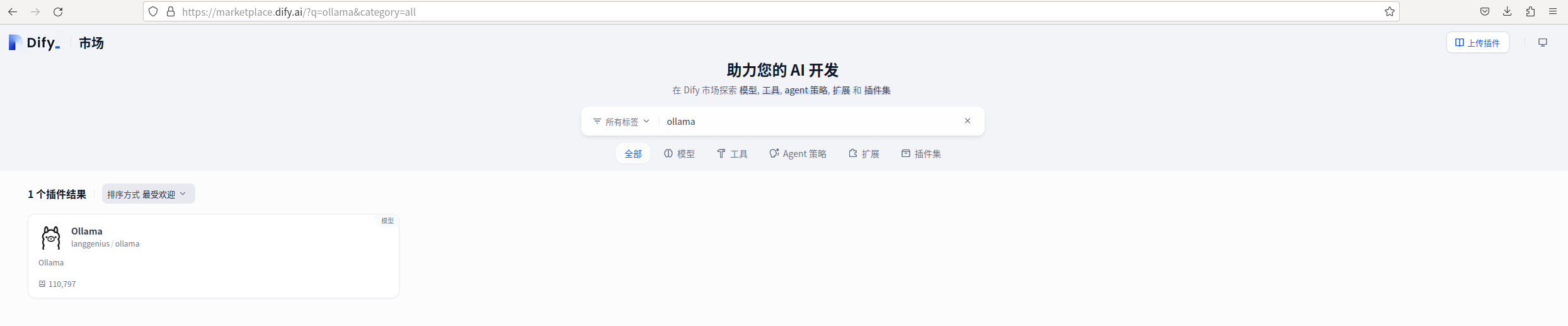Click the 模型 badge on Ollama card
The height and width of the screenshot is (326, 1568).
387,221
